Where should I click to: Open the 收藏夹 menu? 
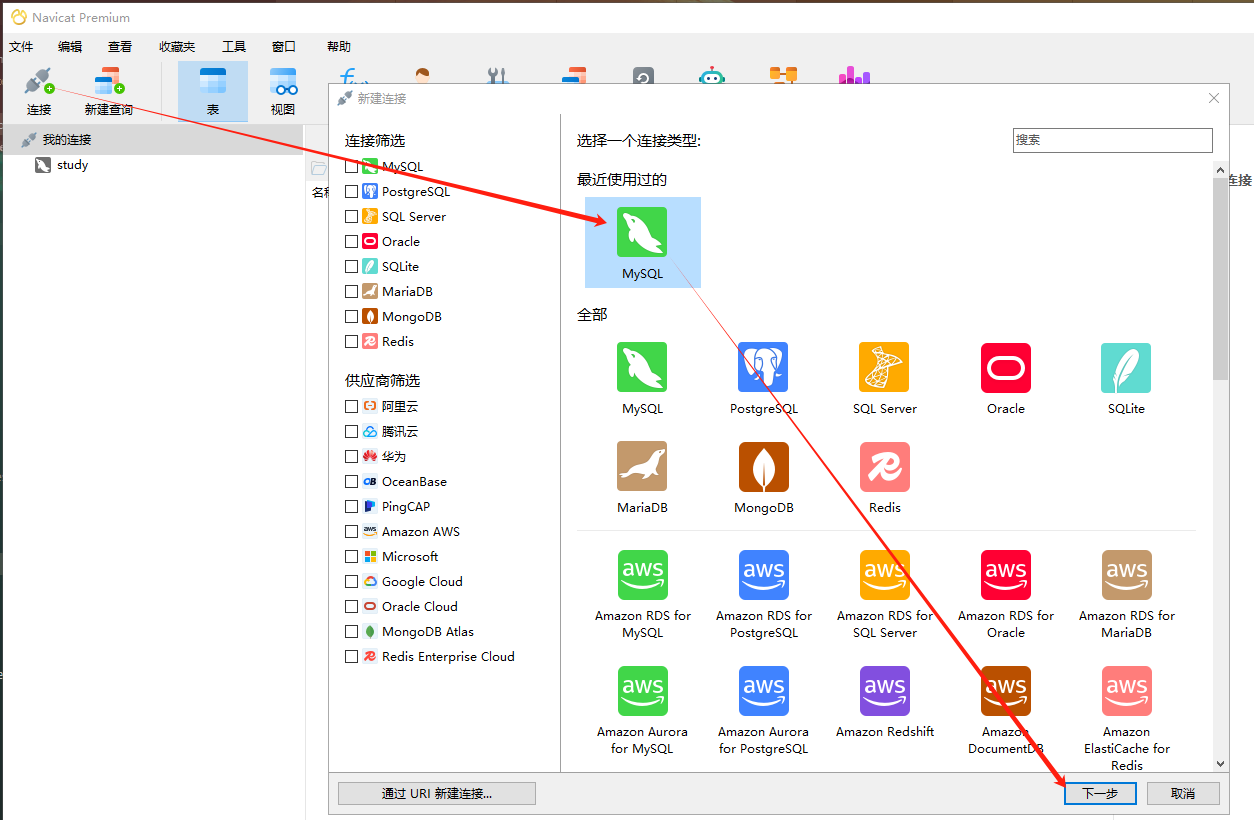[177, 46]
